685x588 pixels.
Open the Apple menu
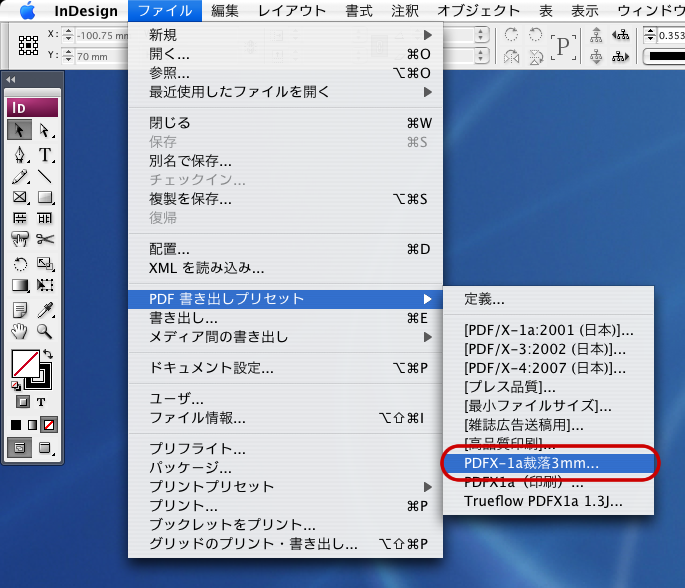28,10
